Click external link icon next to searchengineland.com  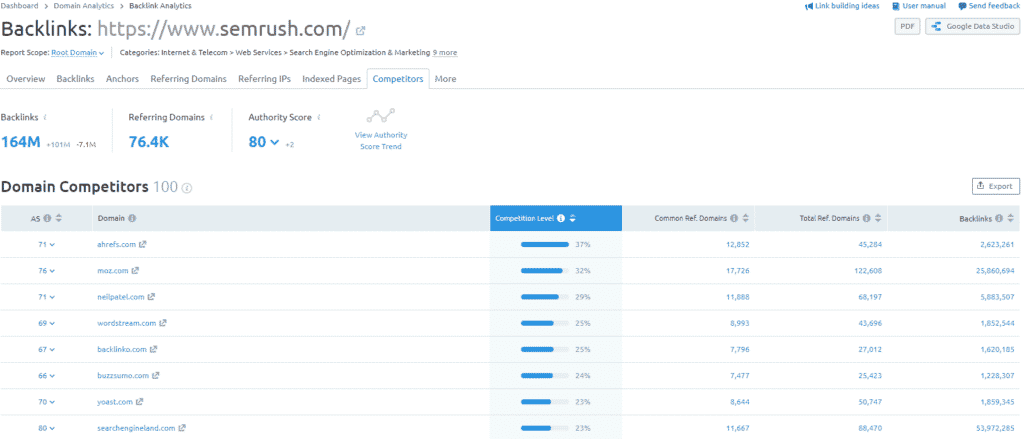point(182,428)
